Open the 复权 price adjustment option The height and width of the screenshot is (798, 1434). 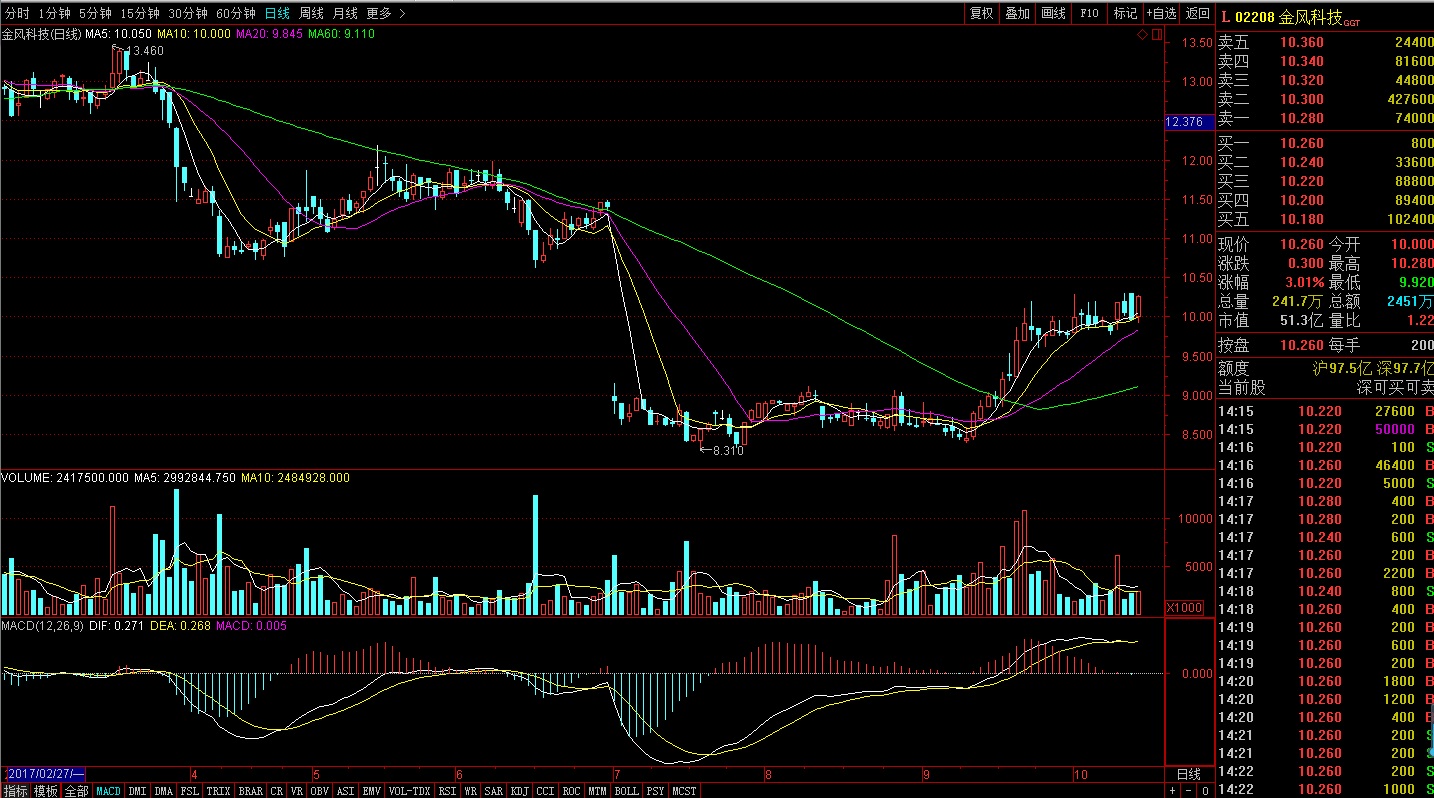[981, 13]
